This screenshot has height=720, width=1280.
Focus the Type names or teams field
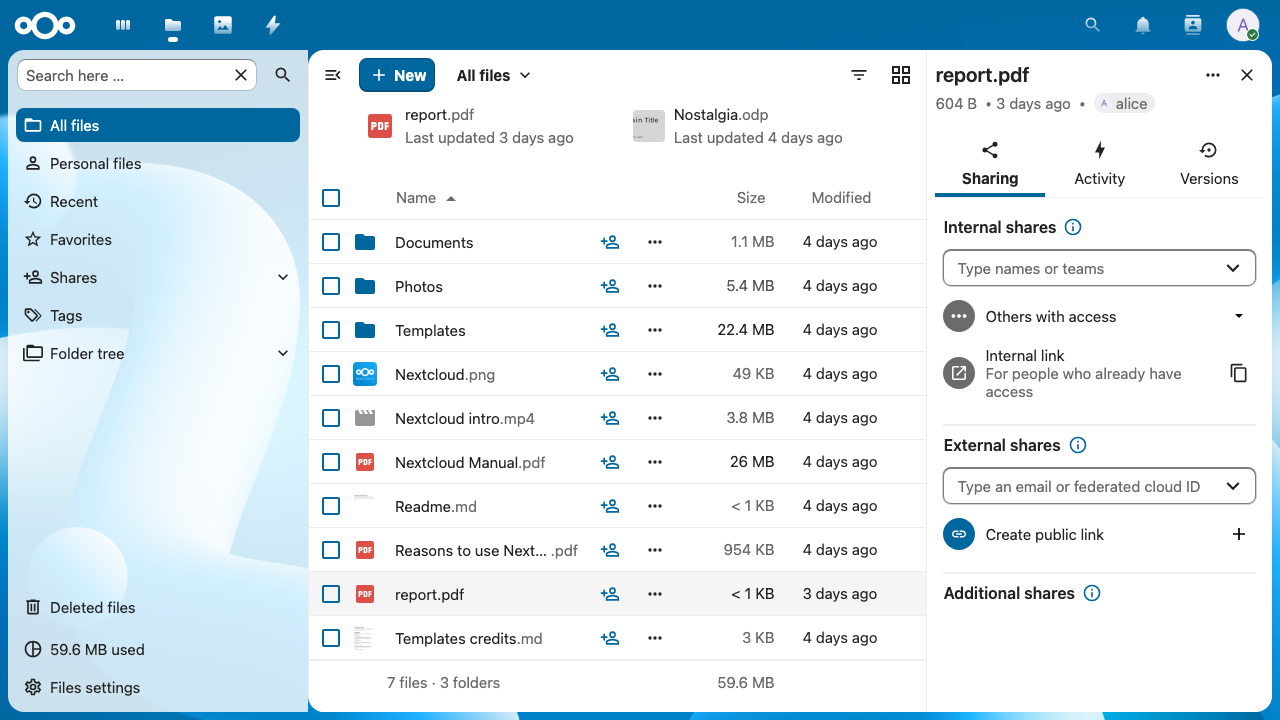pos(1099,268)
